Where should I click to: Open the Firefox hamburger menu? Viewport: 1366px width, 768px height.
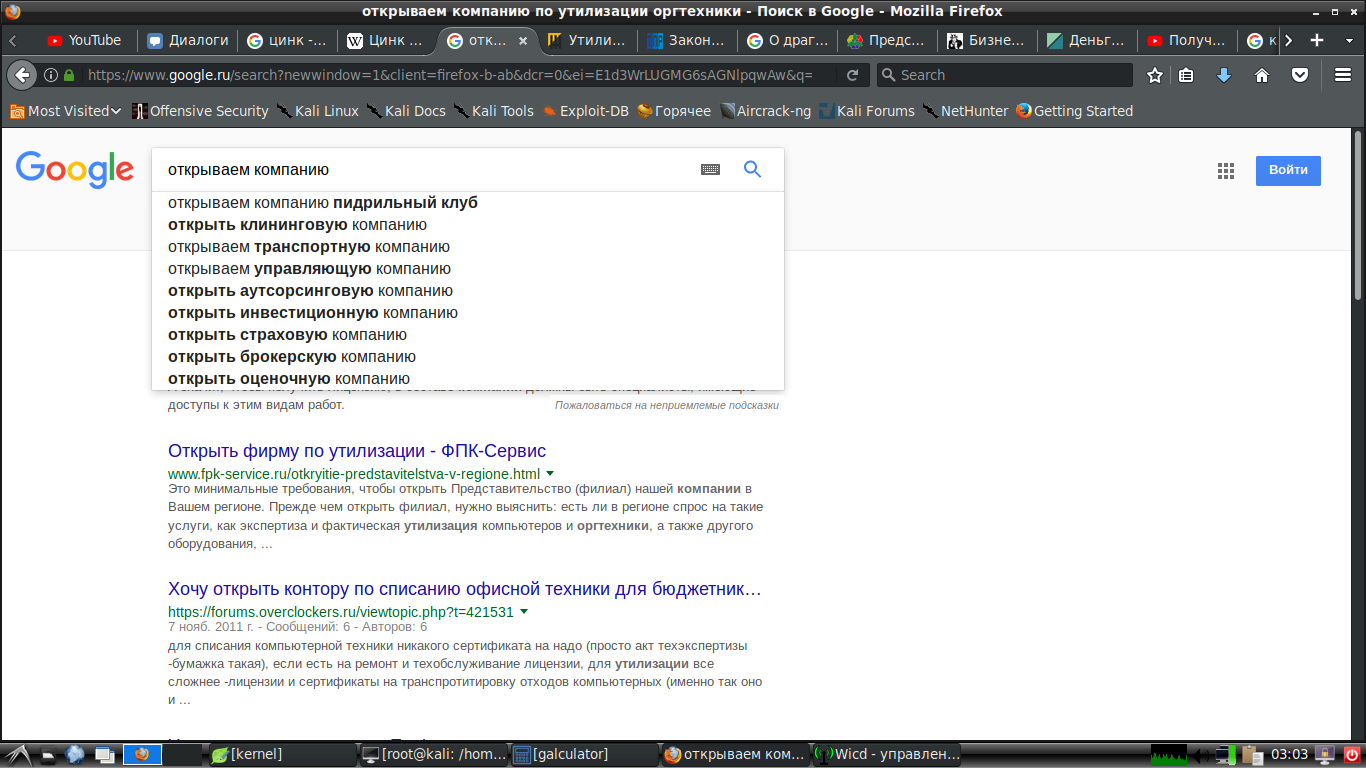tap(1343, 75)
